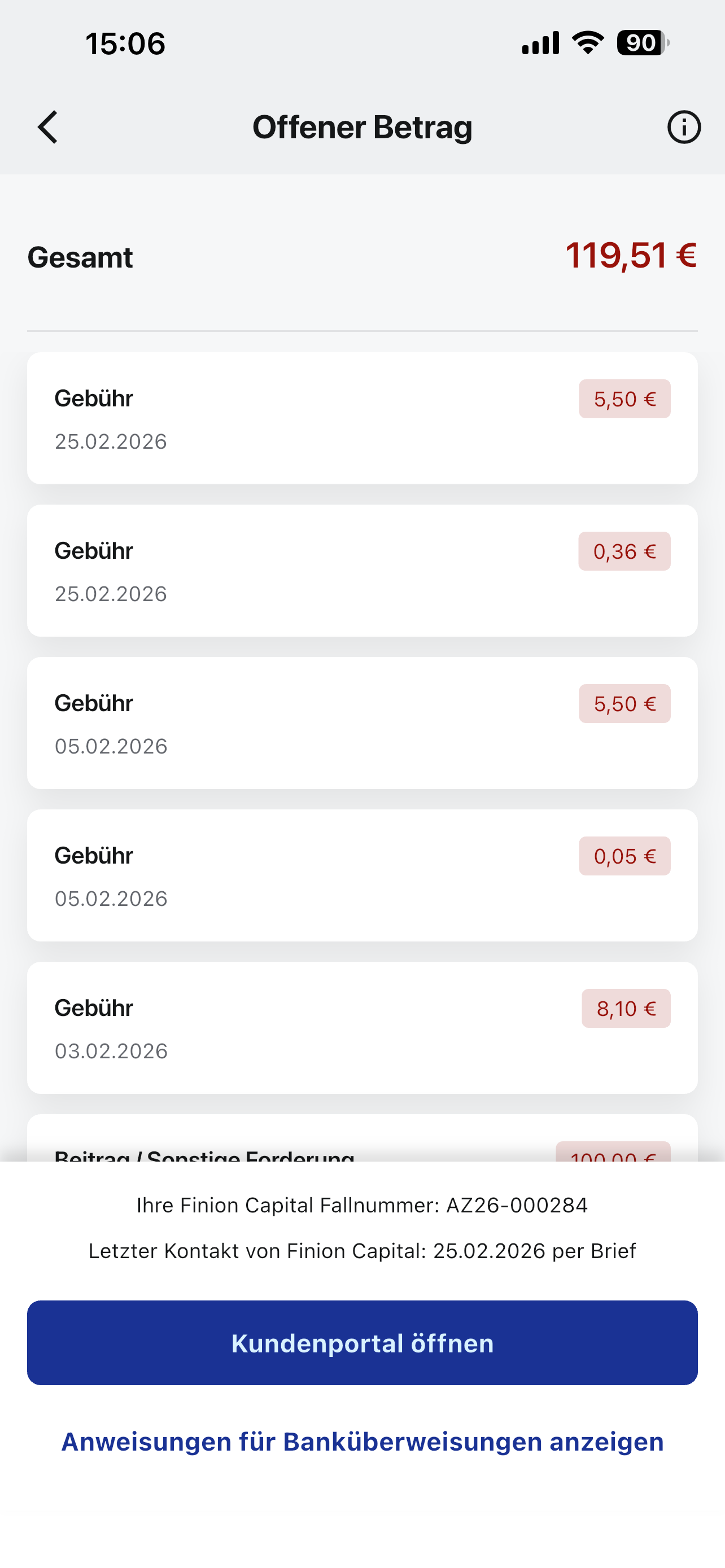Select the 5,50 € Gebühr from 25.02.2026

coord(362,418)
